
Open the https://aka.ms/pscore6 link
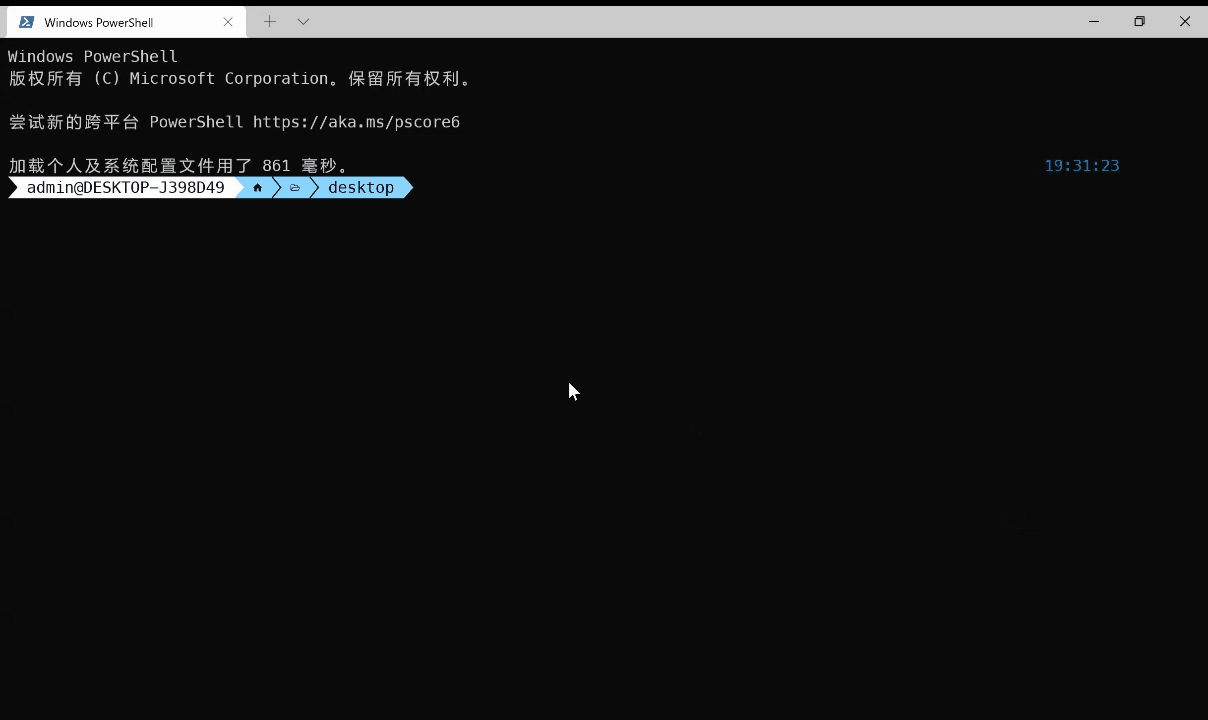356,122
